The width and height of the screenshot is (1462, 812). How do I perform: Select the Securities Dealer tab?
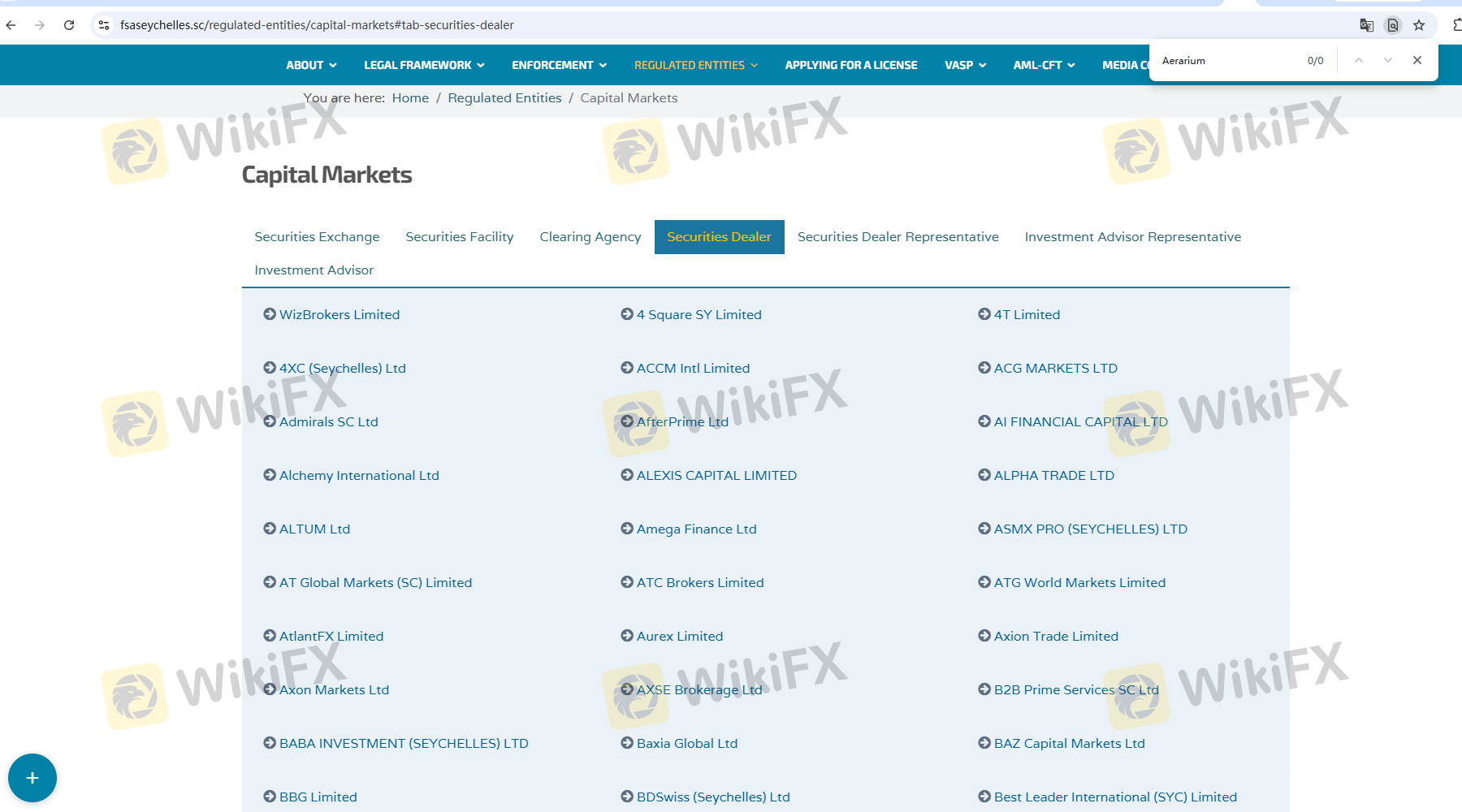[x=720, y=237]
